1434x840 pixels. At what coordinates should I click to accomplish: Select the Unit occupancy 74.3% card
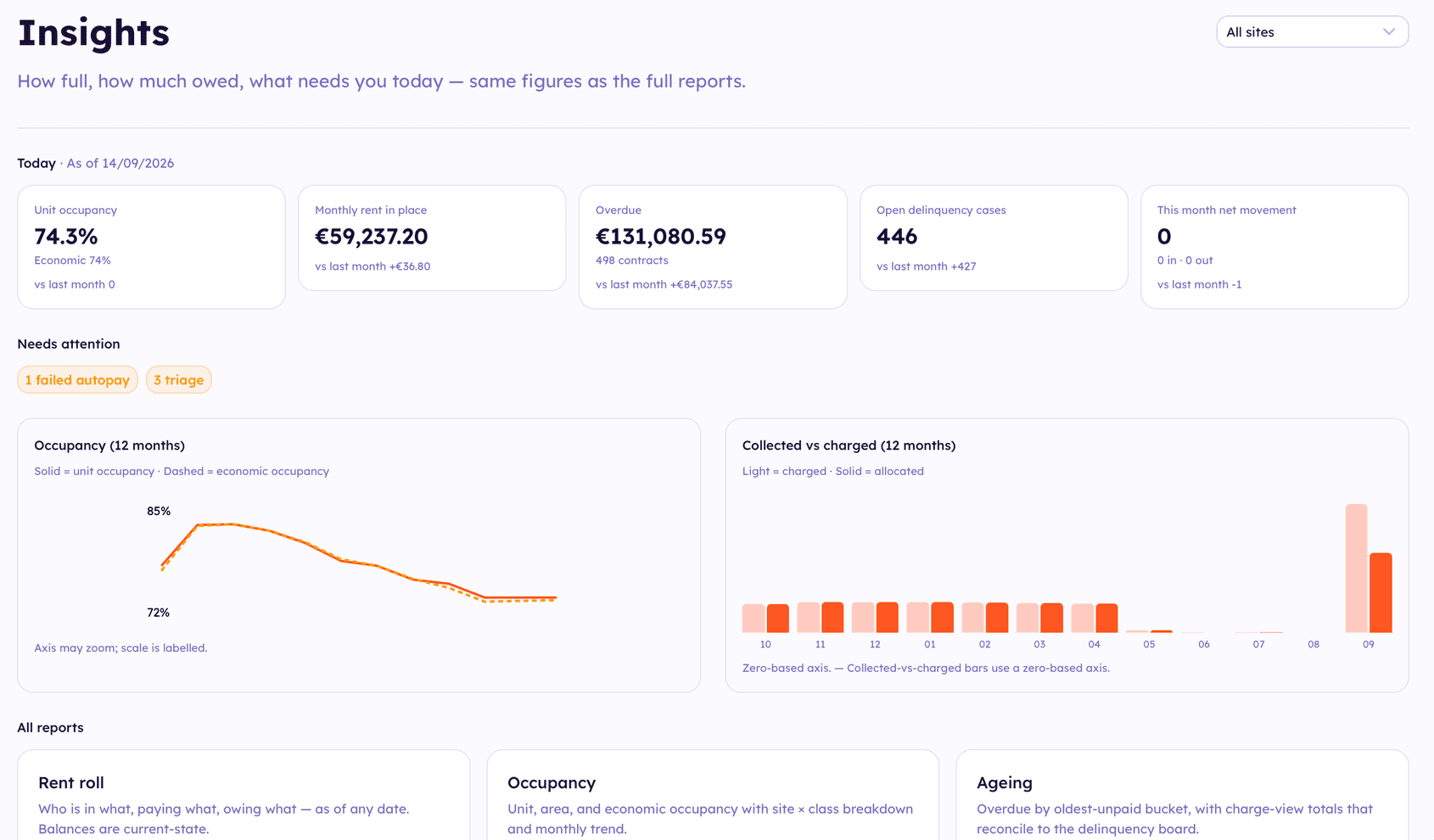151,247
